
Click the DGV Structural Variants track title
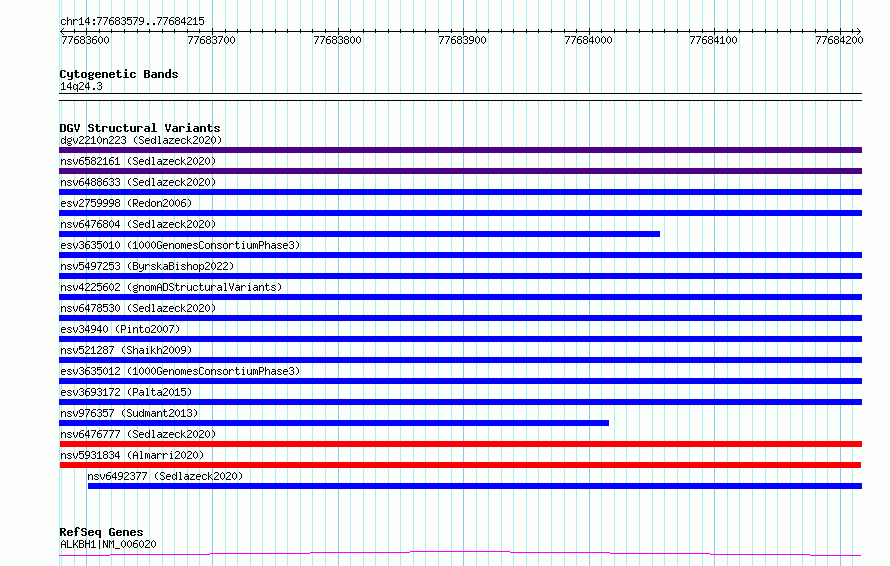point(140,128)
